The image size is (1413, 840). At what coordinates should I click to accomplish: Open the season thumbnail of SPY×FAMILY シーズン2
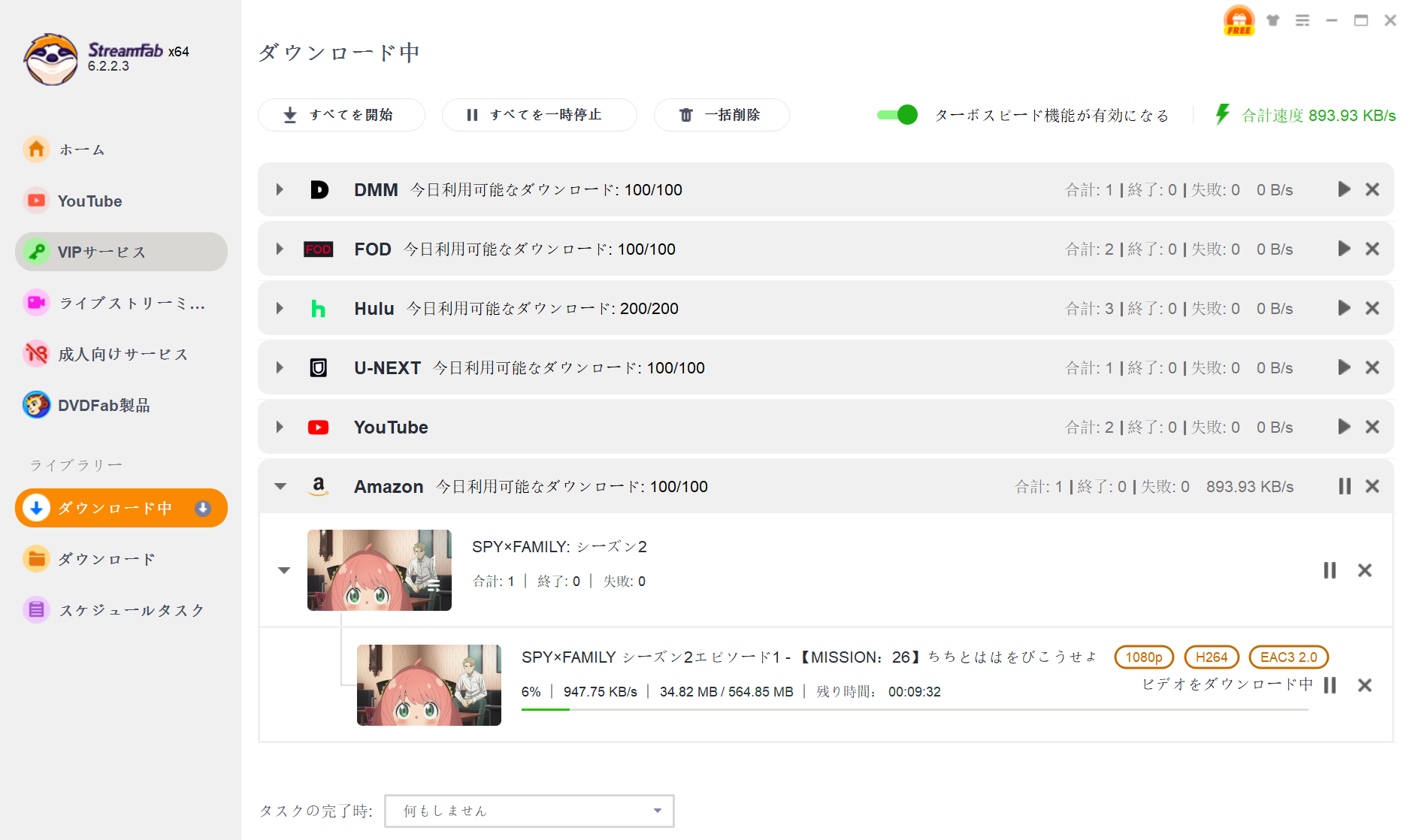pos(380,570)
